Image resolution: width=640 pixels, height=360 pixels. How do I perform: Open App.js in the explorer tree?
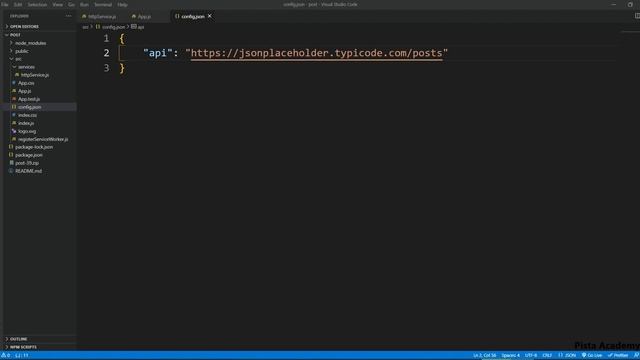point(24,91)
